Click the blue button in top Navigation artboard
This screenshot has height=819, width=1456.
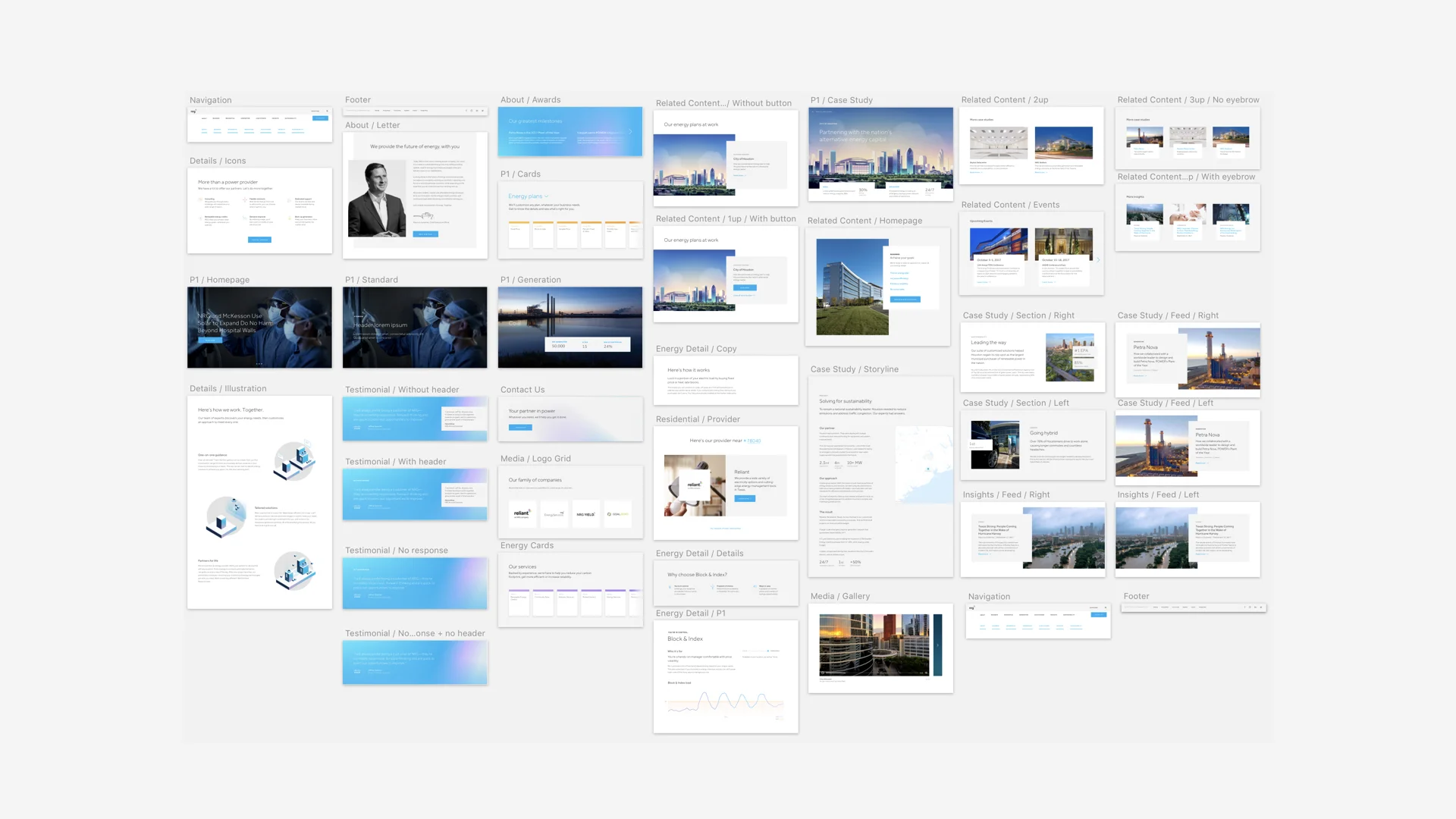click(x=321, y=118)
